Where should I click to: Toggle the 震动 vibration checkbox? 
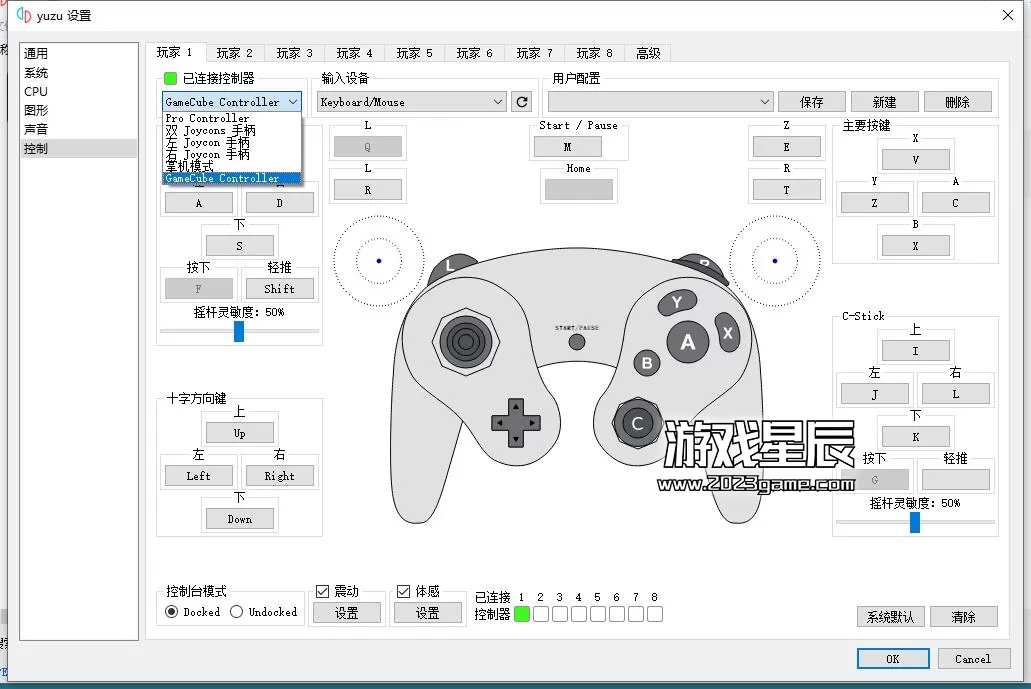coord(322,591)
